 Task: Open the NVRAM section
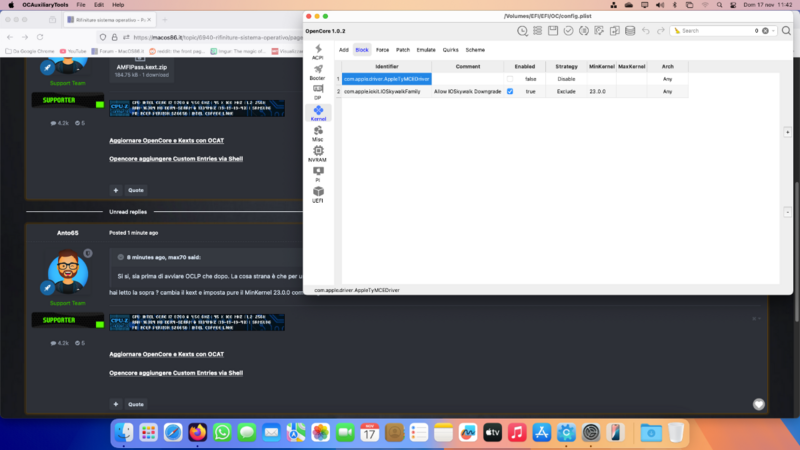pyautogui.click(x=318, y=154)
